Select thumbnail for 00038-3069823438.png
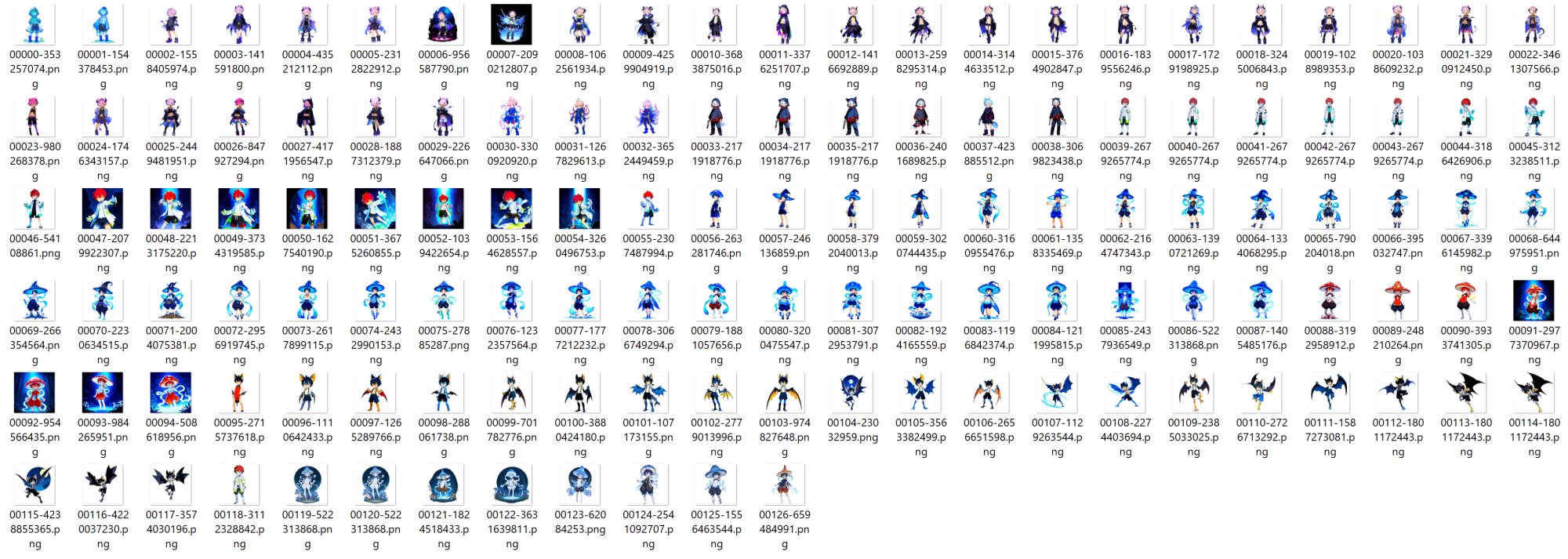This screenshot has width=1568, height=559. tap(1058, 116)
